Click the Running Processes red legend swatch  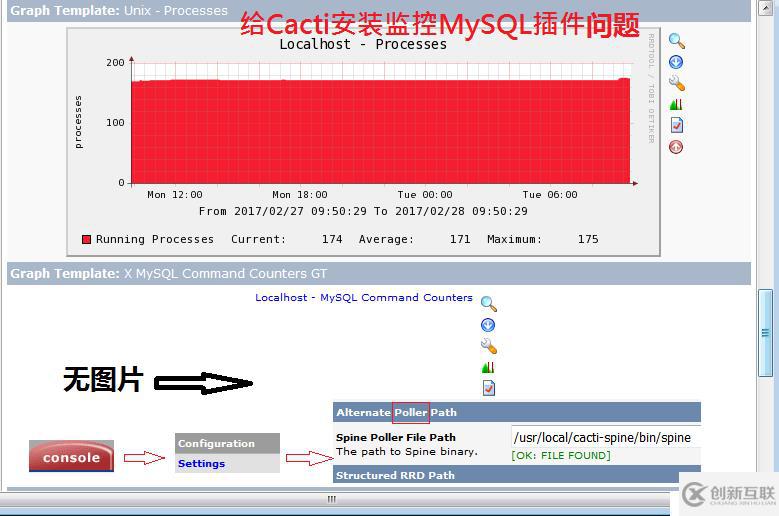point(86,239)
